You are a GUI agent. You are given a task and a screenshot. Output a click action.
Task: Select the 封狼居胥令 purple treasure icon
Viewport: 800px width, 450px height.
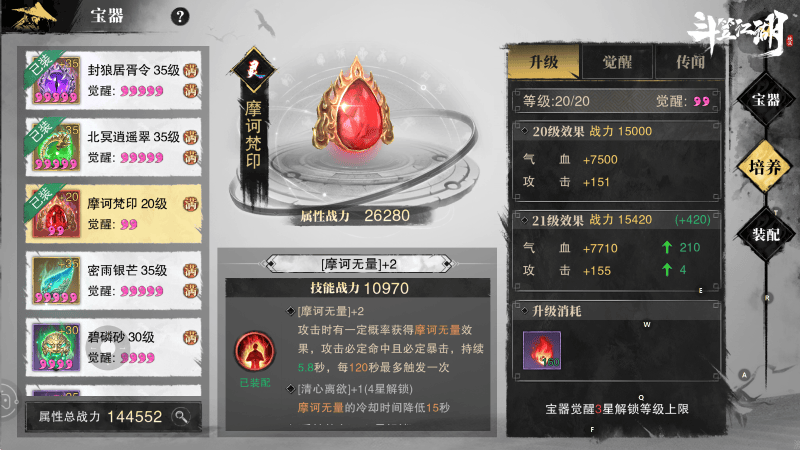pyautogui.click(x=56, y=80)
